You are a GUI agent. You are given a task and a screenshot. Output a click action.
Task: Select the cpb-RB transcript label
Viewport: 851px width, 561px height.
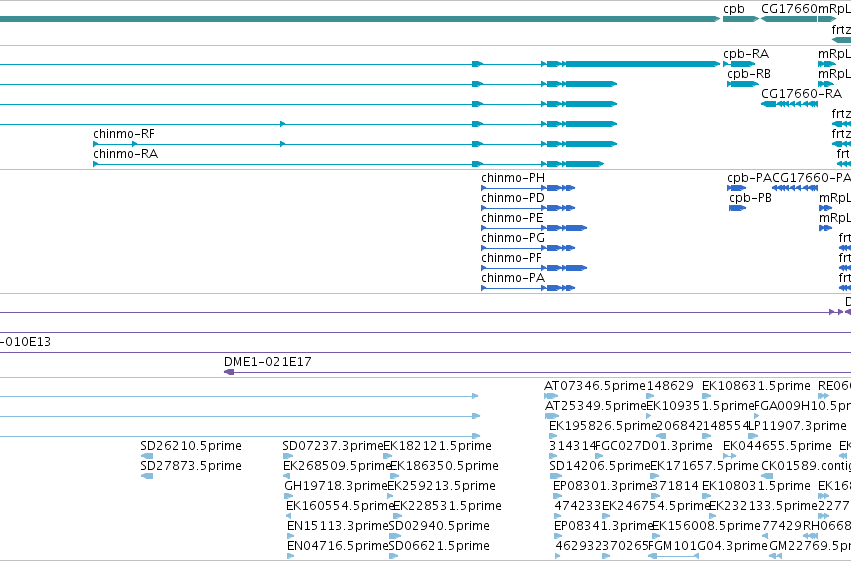(748, 74)
